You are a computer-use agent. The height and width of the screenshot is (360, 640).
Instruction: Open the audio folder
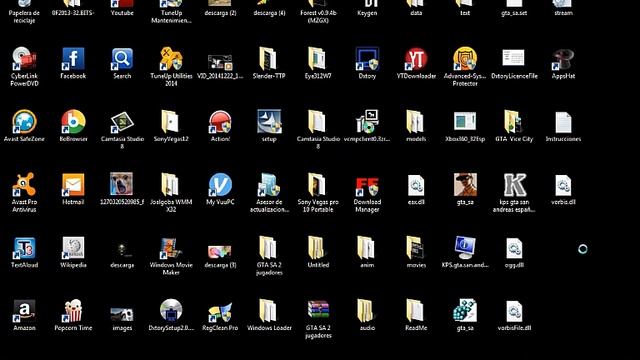click(x=366, y=311)
